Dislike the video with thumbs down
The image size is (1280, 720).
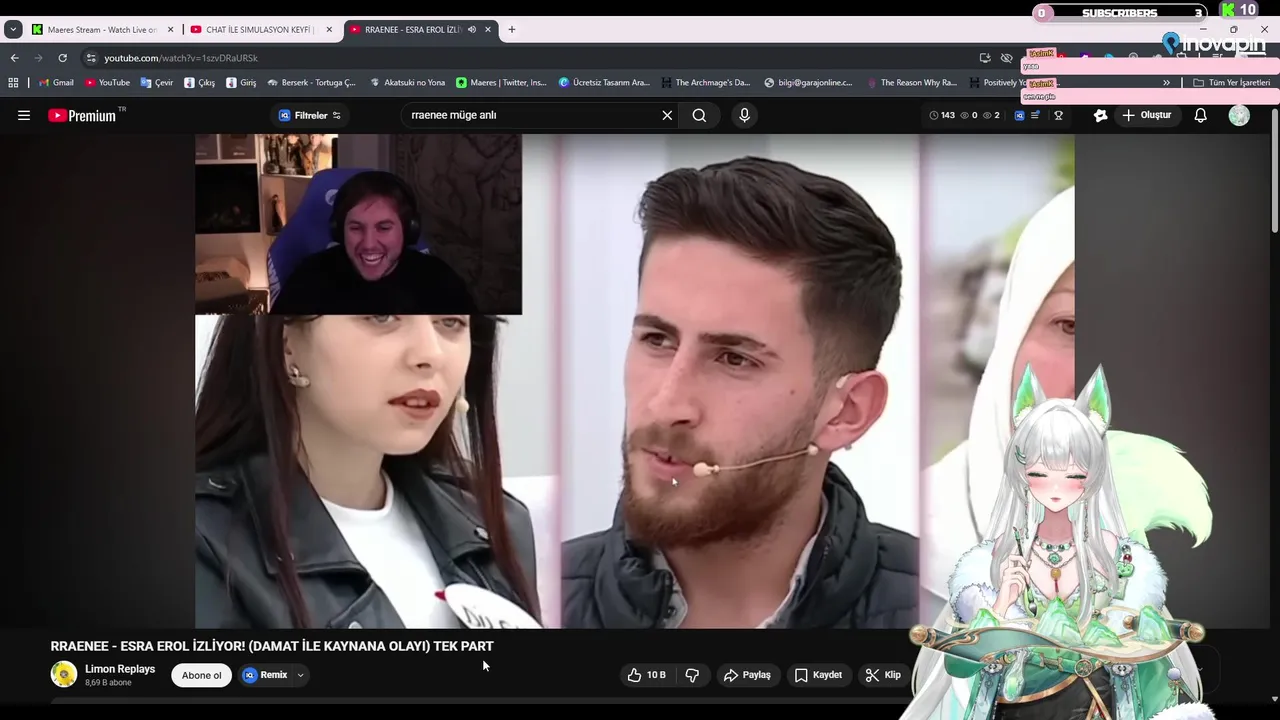(x=692, y=675)
